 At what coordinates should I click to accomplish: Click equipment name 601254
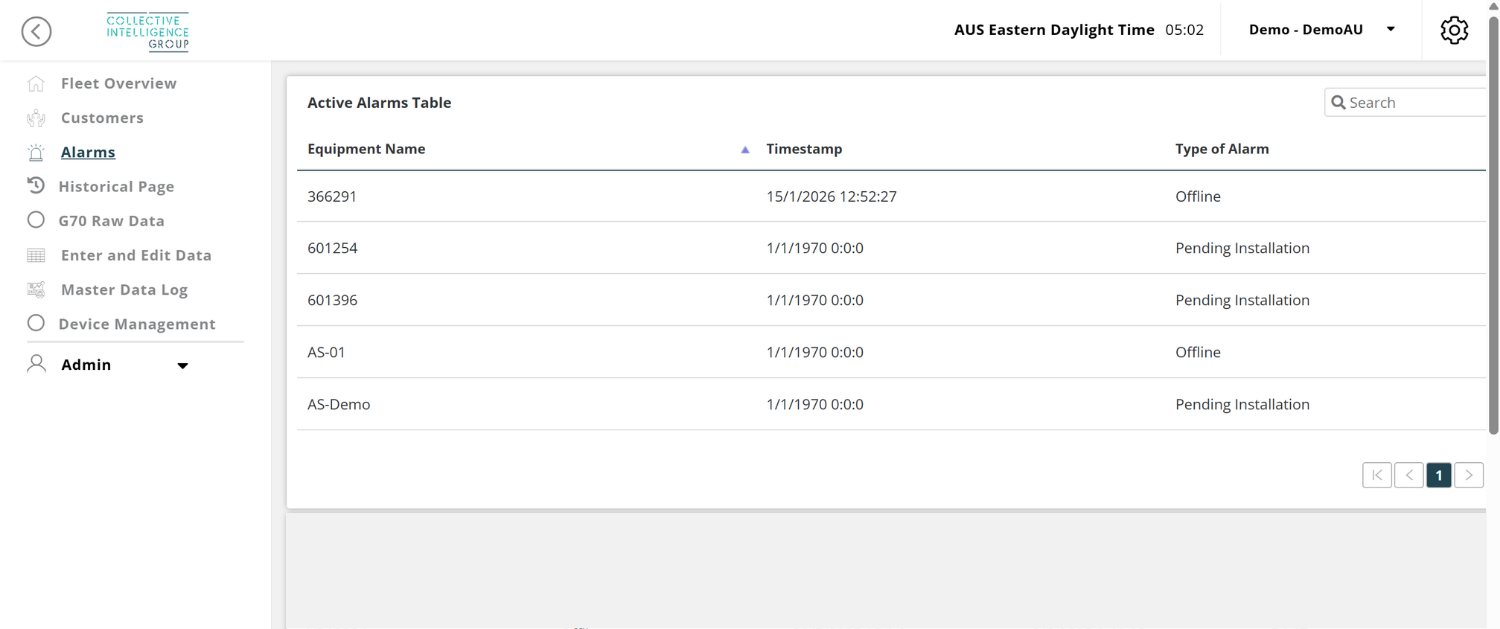point(332,248)
